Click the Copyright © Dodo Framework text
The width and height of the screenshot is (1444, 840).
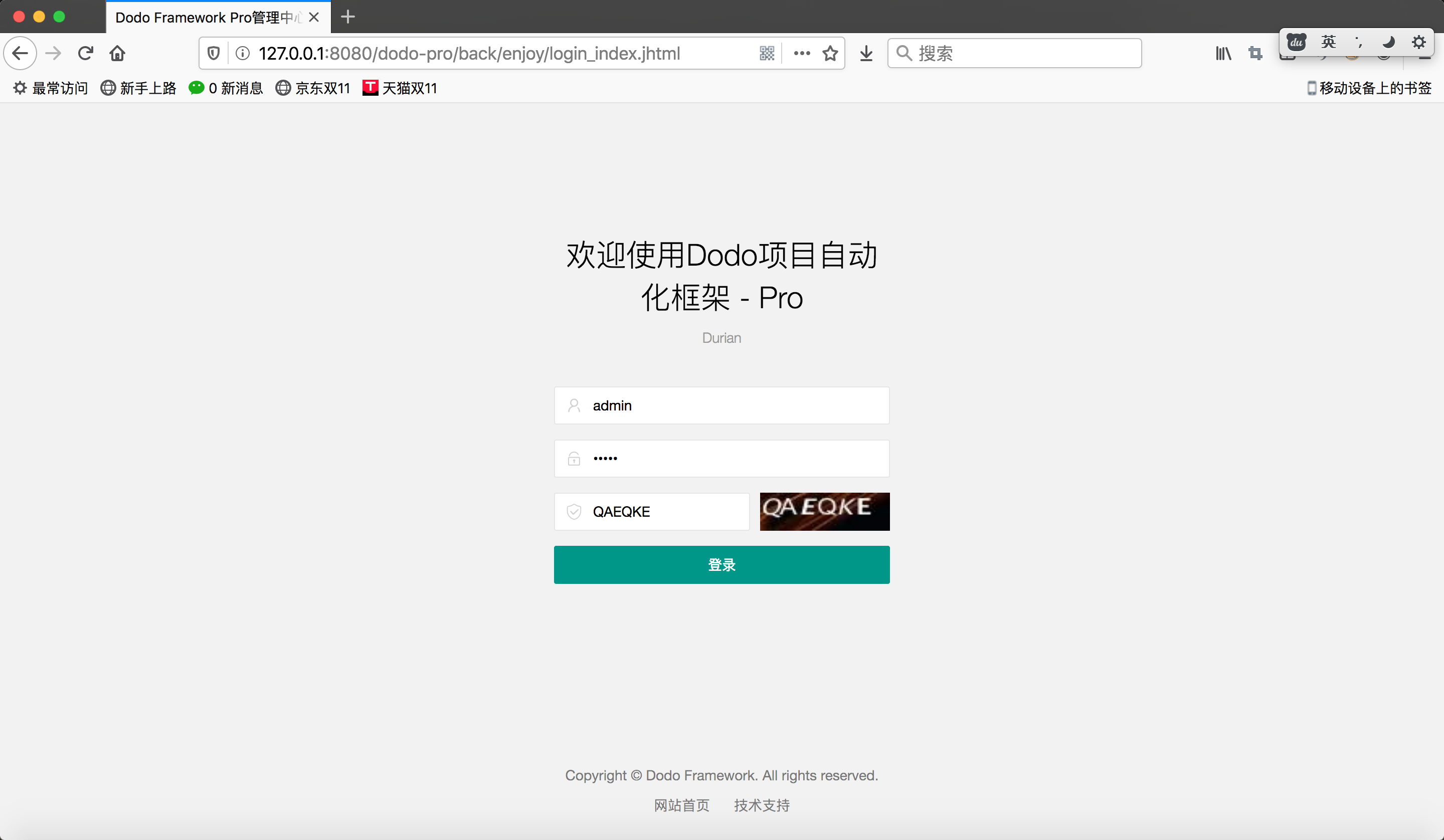point(722,775)
